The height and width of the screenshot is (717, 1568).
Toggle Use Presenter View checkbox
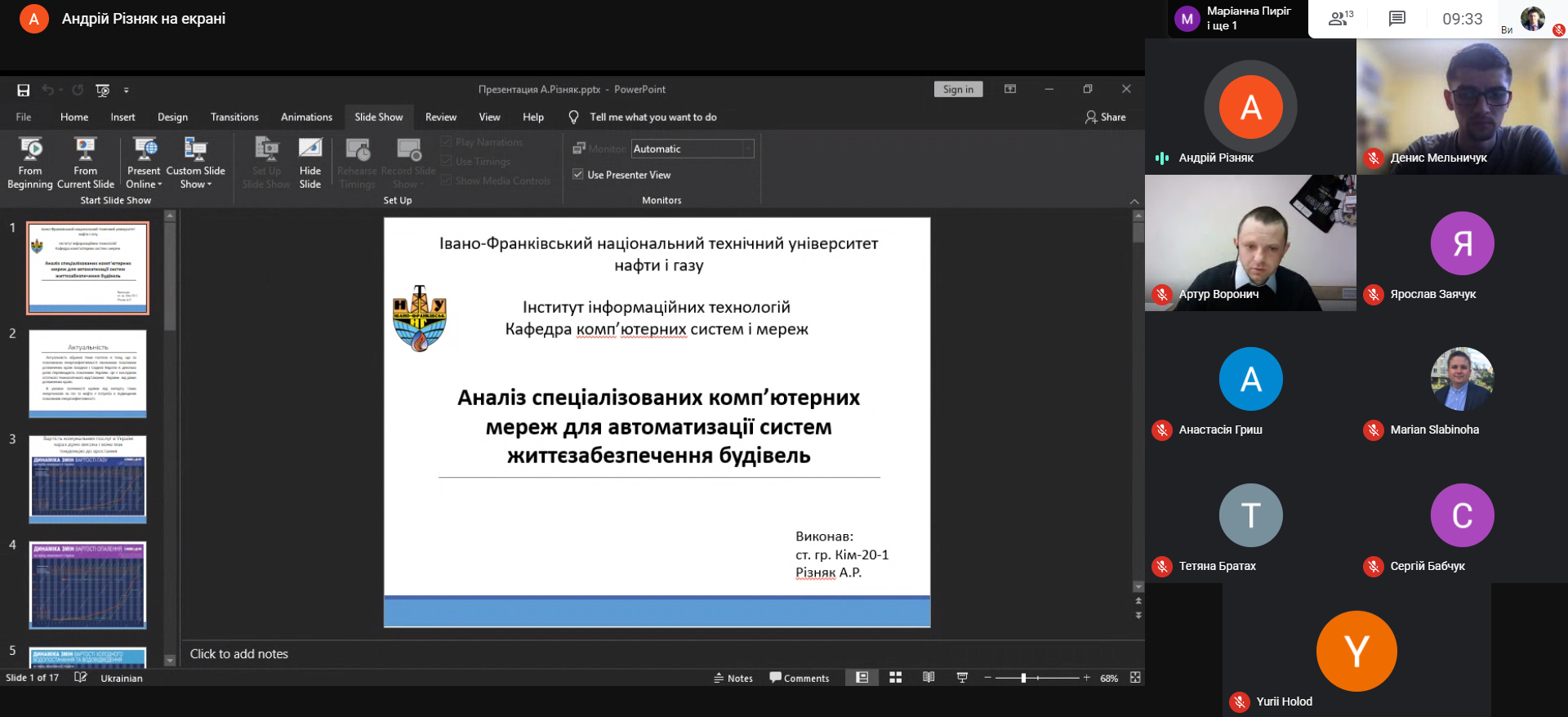(577, 175)
